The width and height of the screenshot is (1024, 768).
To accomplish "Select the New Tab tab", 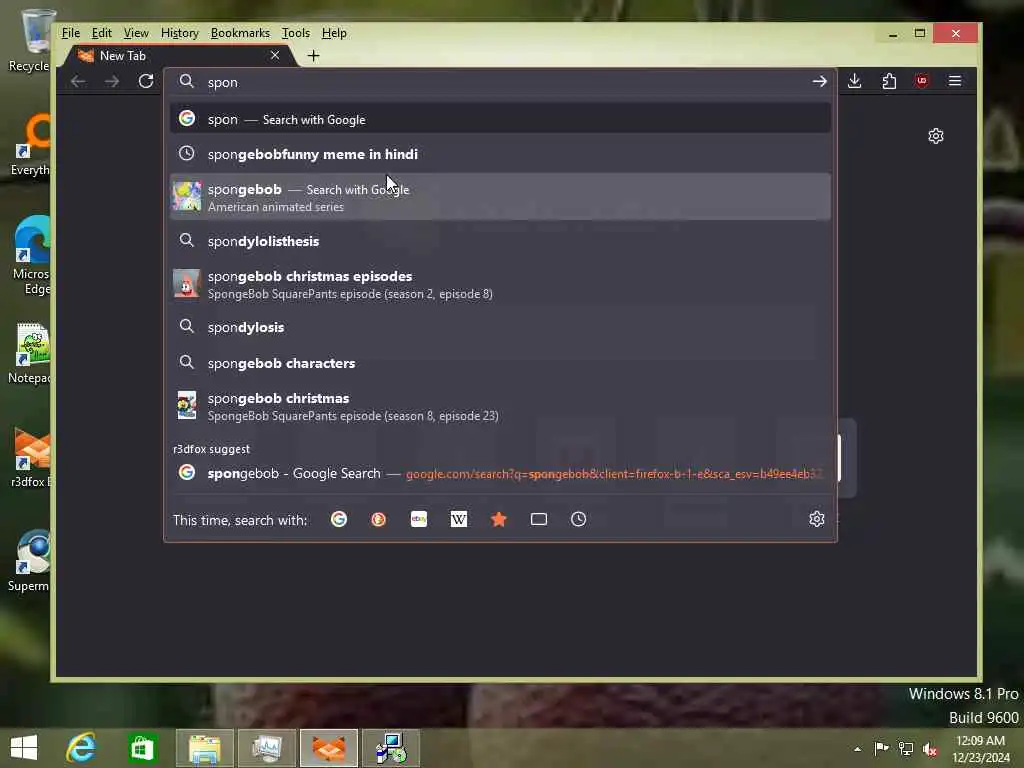I will pos(180,56).
